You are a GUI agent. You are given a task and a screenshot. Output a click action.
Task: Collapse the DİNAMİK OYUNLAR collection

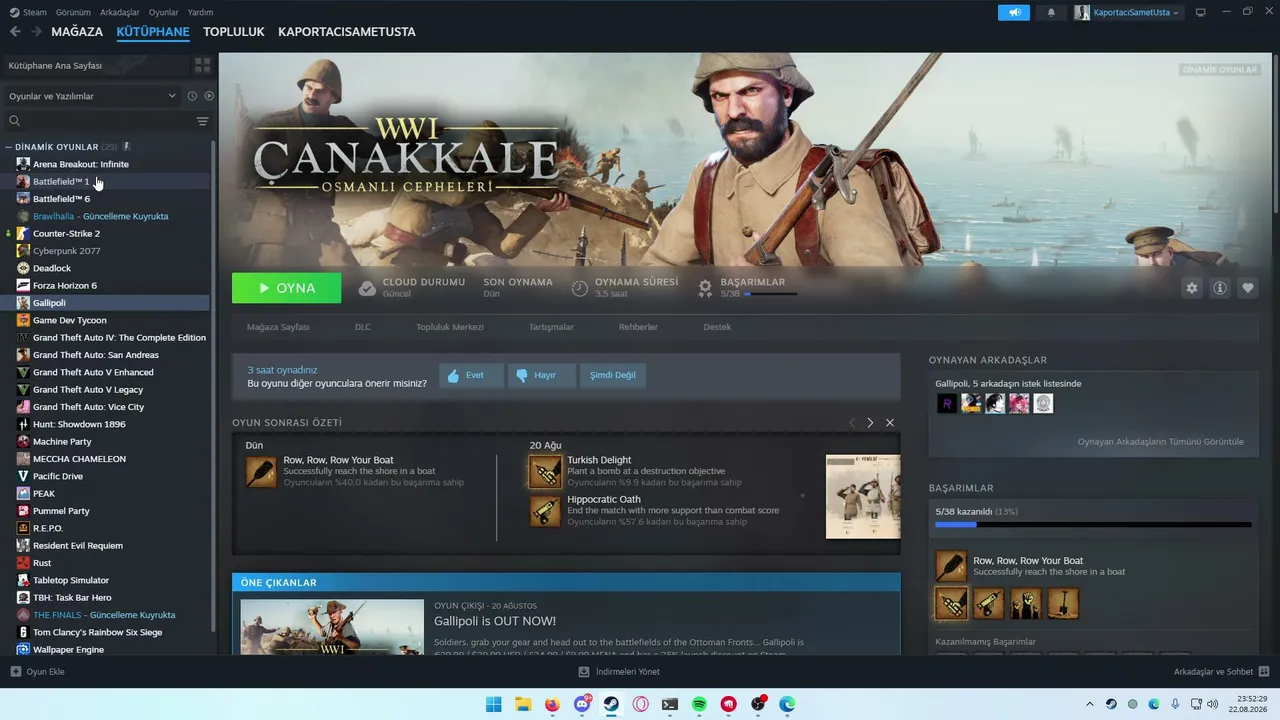point(8,147)
